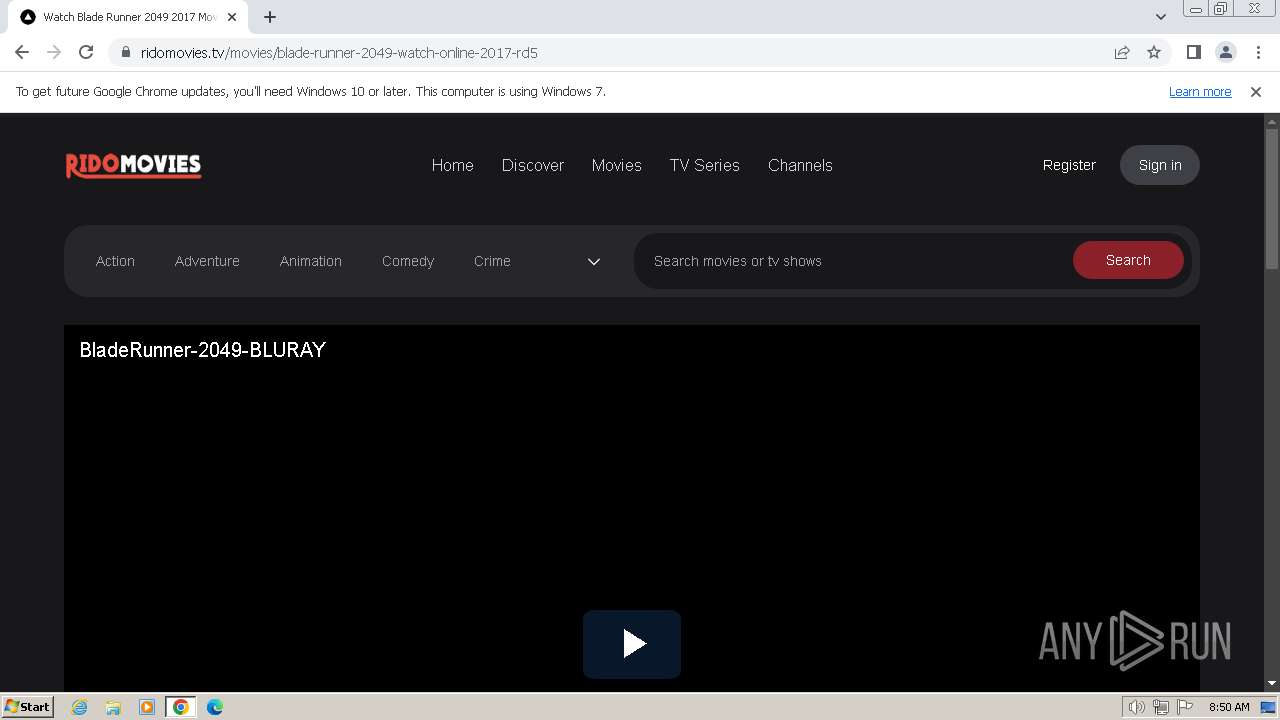1280x720 pixels.
Task: Go to Home page
Action: coord(452,165)
